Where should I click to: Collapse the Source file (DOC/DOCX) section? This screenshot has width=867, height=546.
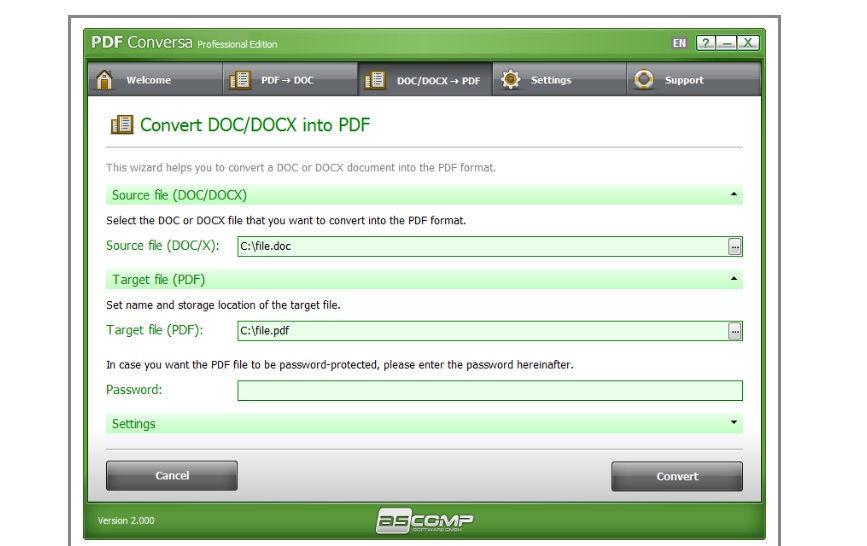point(734,194)
